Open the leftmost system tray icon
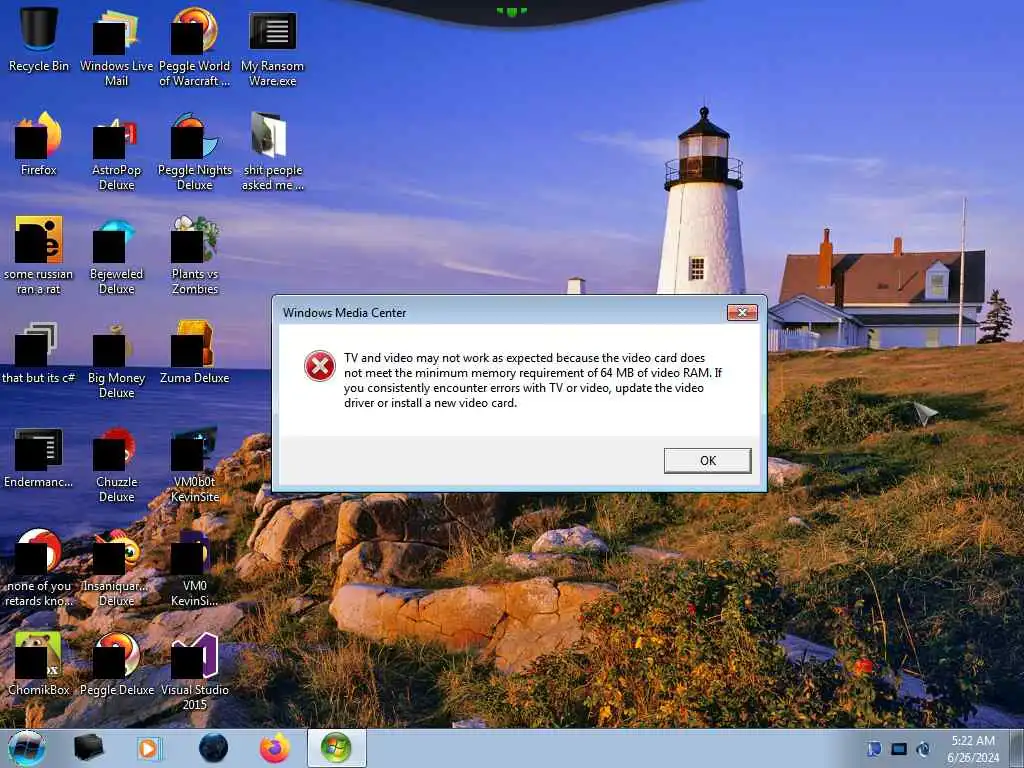This screenshot has width=1024, height=768. click(x=874, y=749)
